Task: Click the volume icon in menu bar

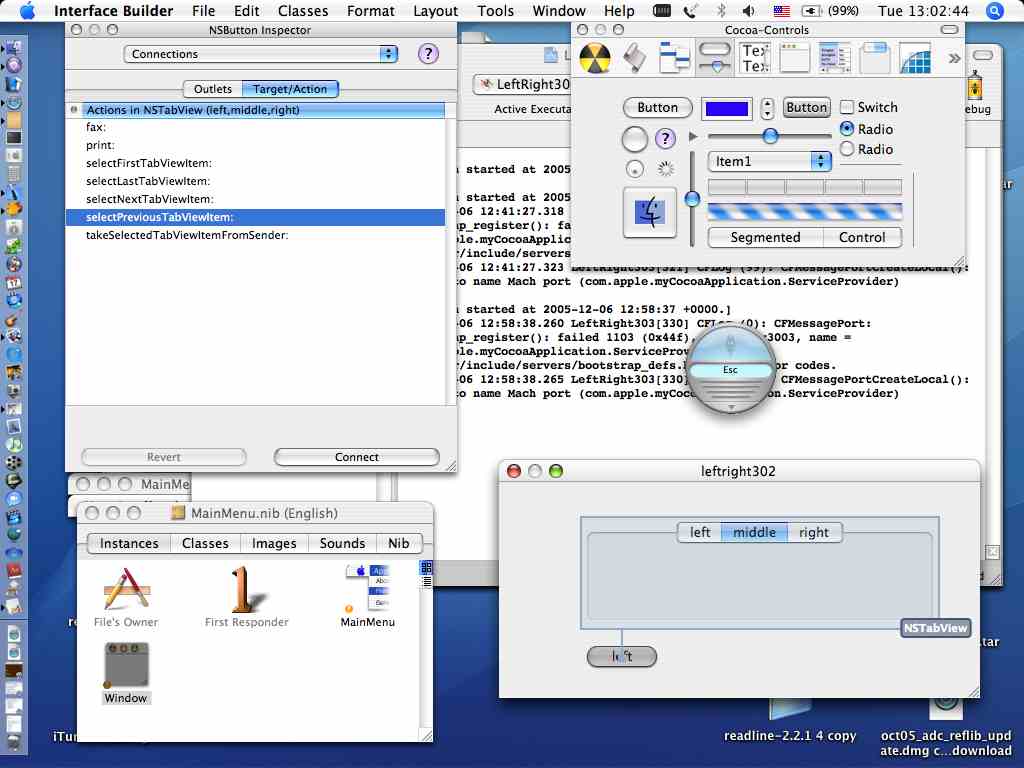Action: (x=748, y=11)
